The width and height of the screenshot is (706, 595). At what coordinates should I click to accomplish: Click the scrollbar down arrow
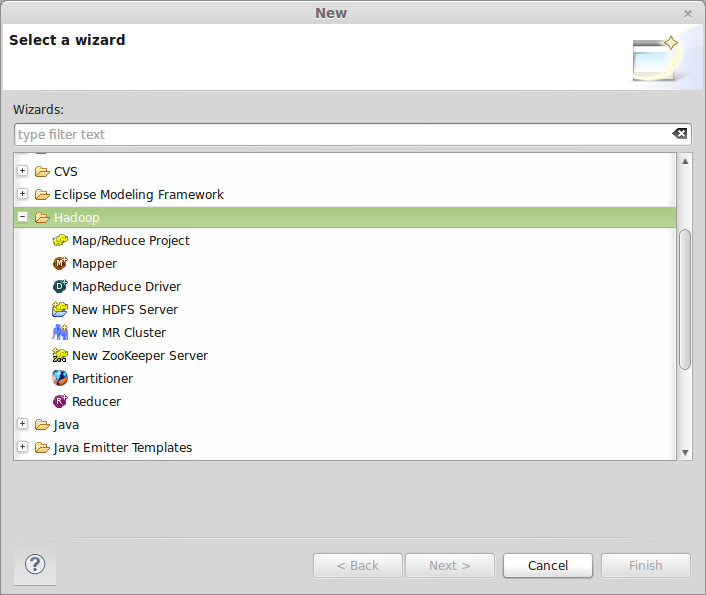tap(685, 453)
